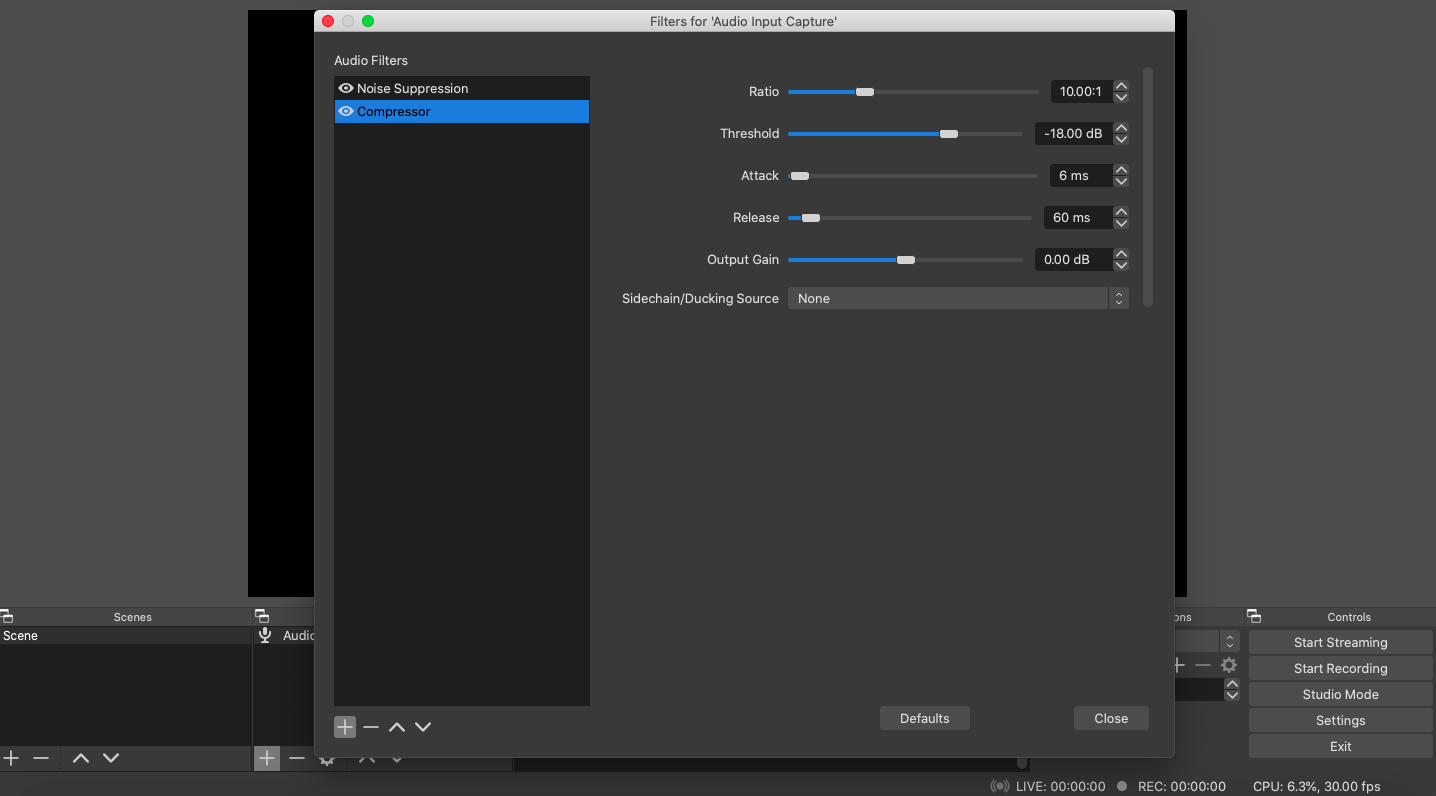The height and width of the screenshot is (796, 1436).
Task: Increase Output Gain with the up stepper arrow
Action: [1121, 254]
